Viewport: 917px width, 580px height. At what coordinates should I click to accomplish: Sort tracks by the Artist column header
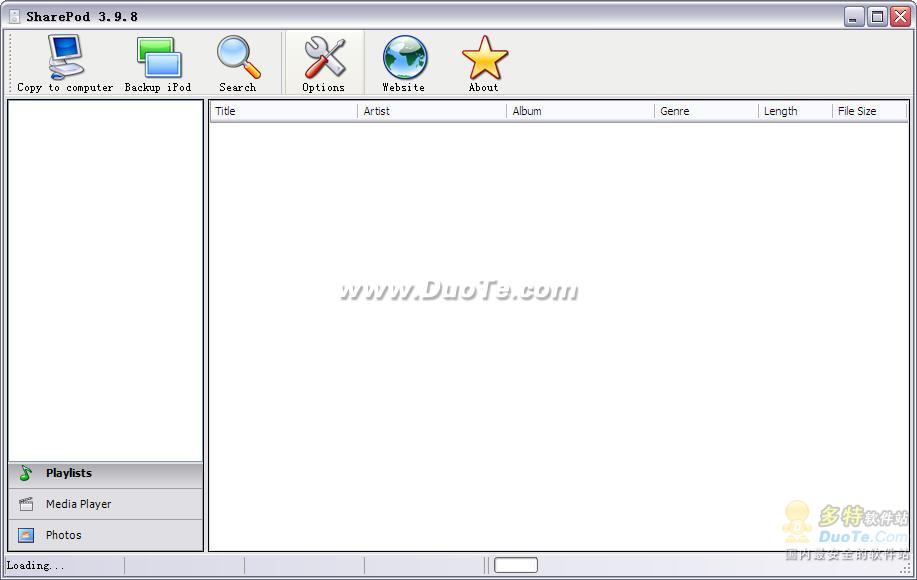(x=431, y=111)
